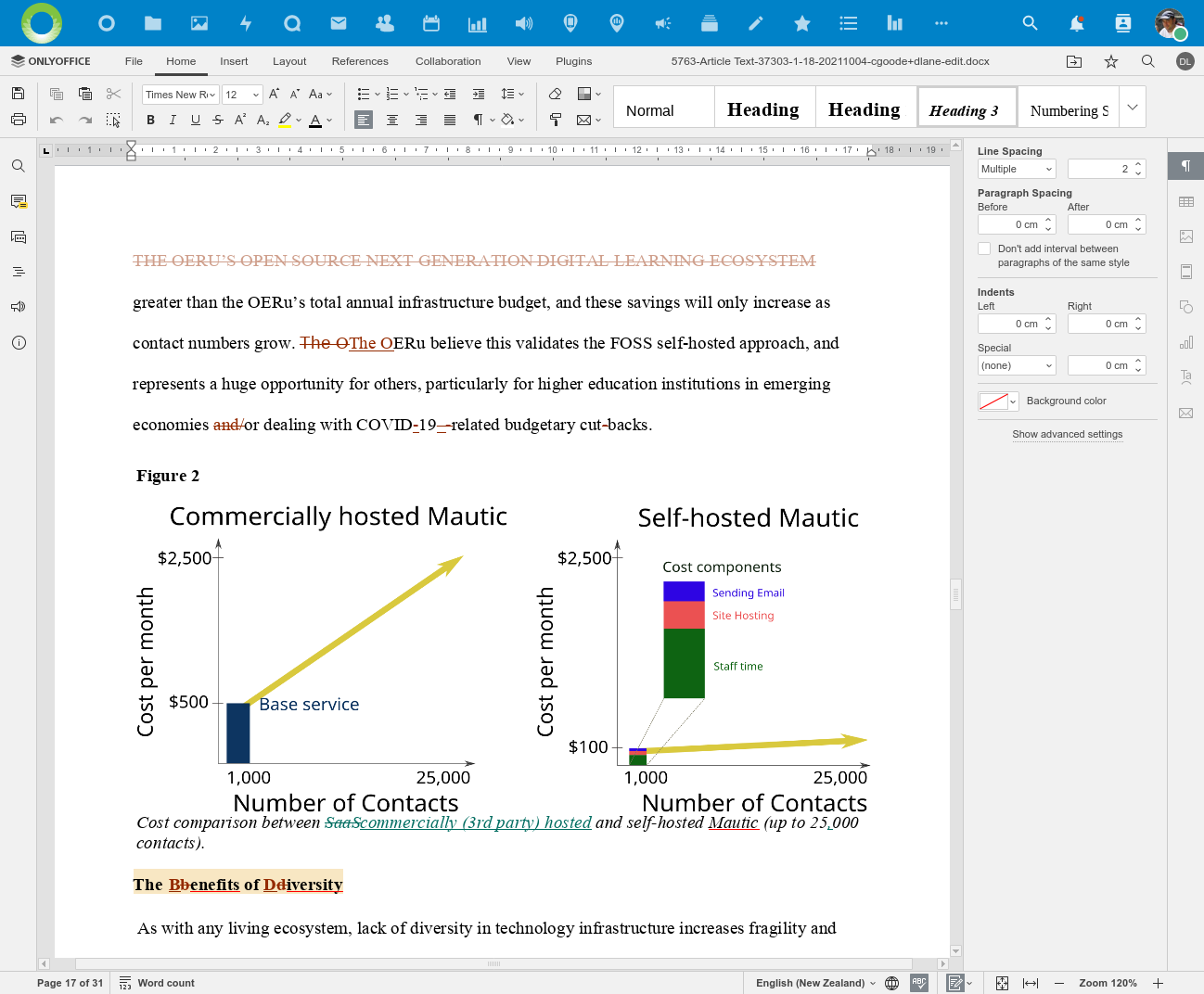
Task: Mark the document as favorite with the star
Action: click(x=1111, y=61)
